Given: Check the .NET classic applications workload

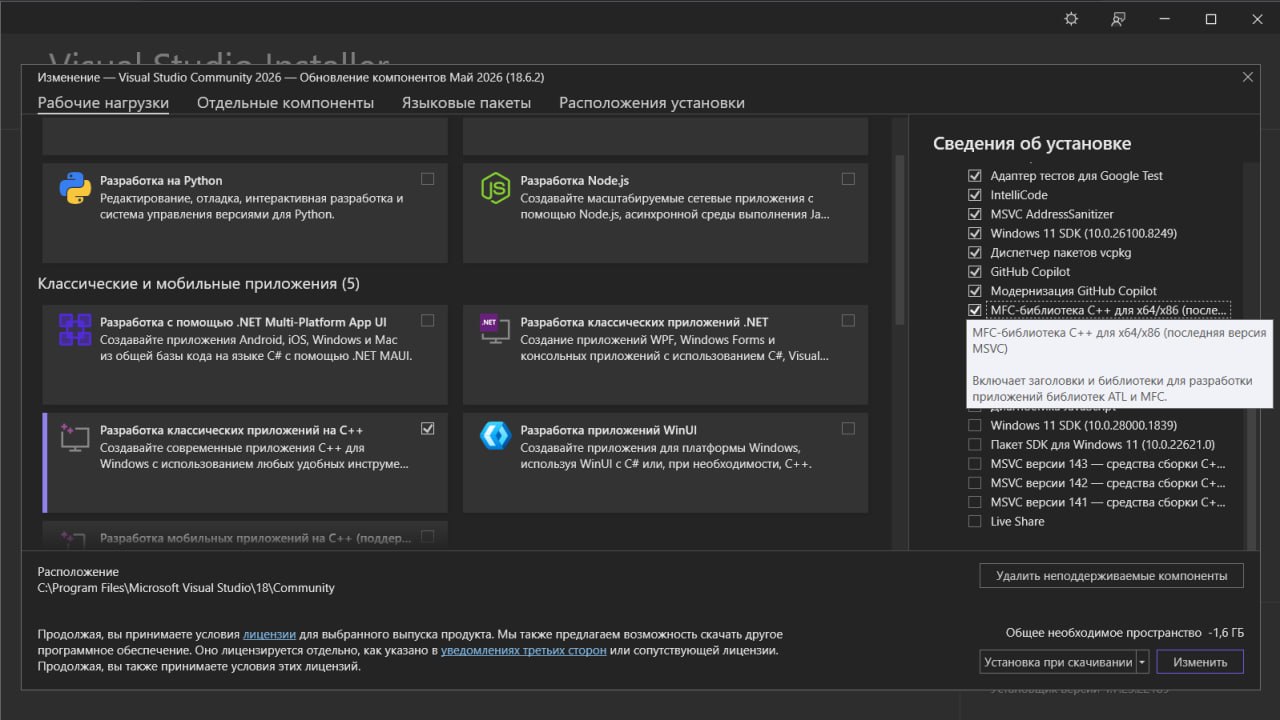Looking at the screenshot, I should click(848, 321).
